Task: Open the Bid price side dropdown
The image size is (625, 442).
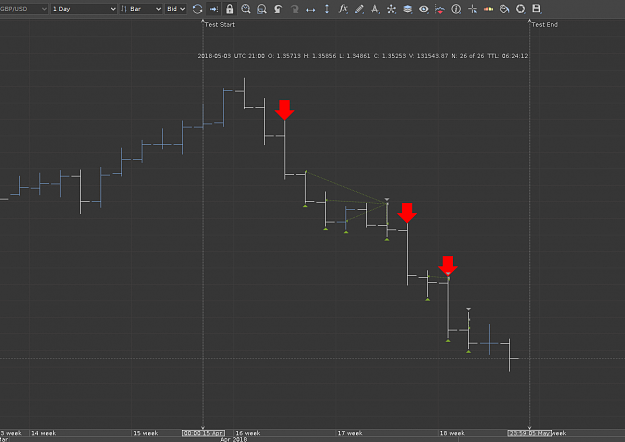Action: pyautogui.click(x=176, y=9)
